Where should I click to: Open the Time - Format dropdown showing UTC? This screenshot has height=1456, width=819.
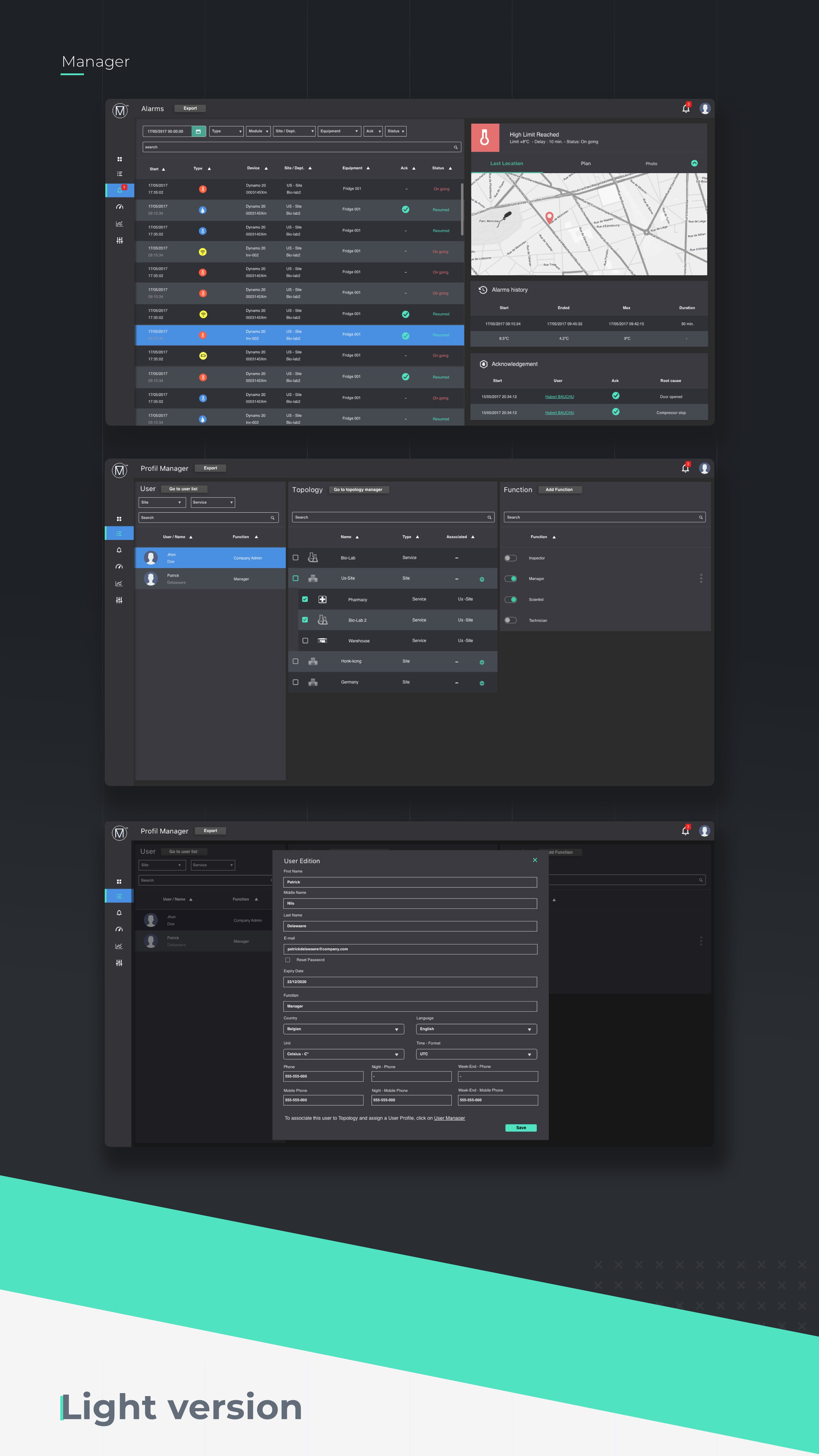(x=476, y=1054)
